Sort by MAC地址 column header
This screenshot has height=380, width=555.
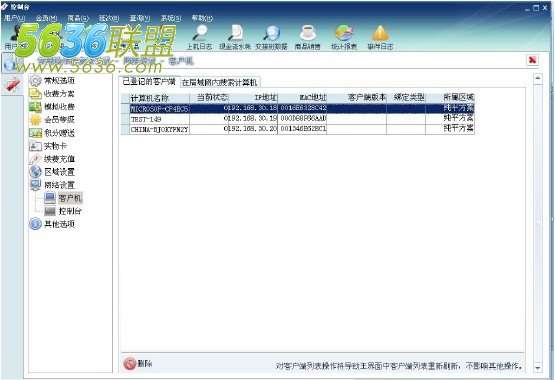pos(302,98)
